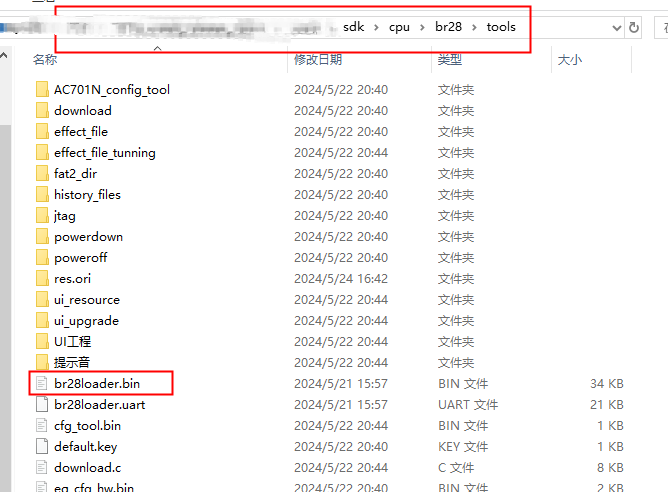
Task: Select the default.key file name
Action: pos(86,446)
